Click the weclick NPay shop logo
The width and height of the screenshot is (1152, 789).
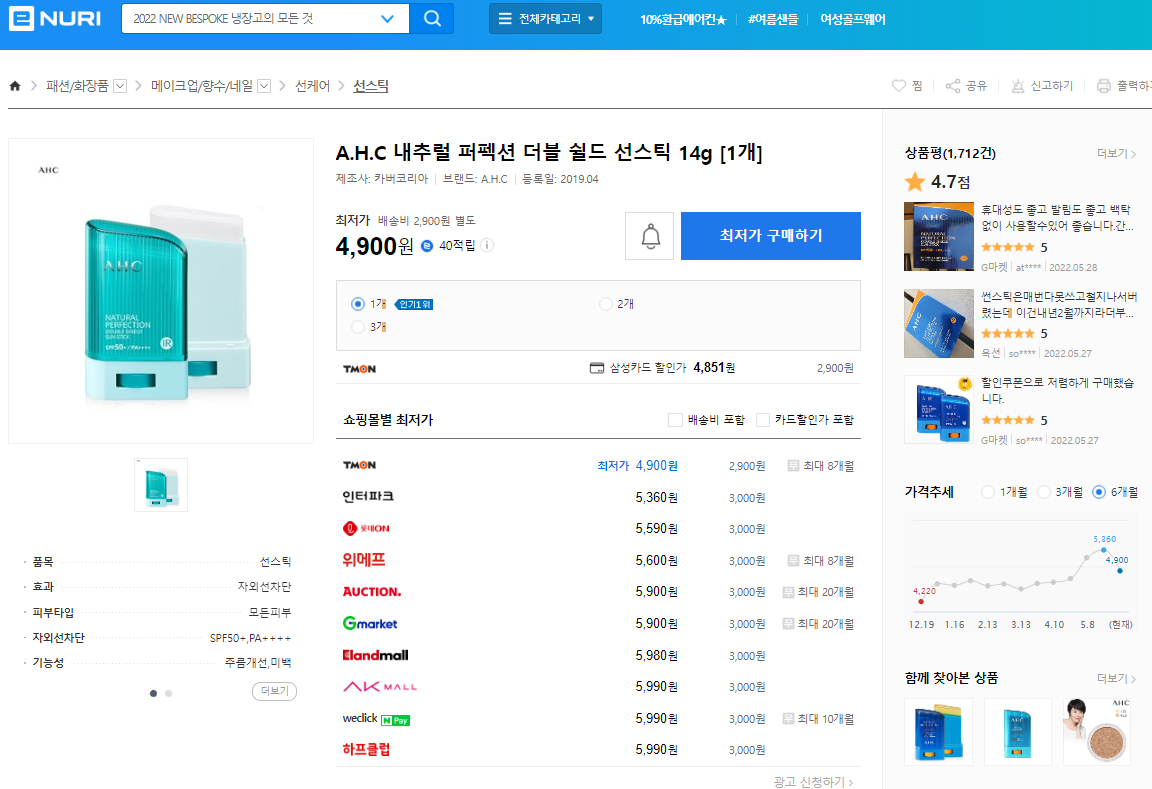[x=376, y=719]
